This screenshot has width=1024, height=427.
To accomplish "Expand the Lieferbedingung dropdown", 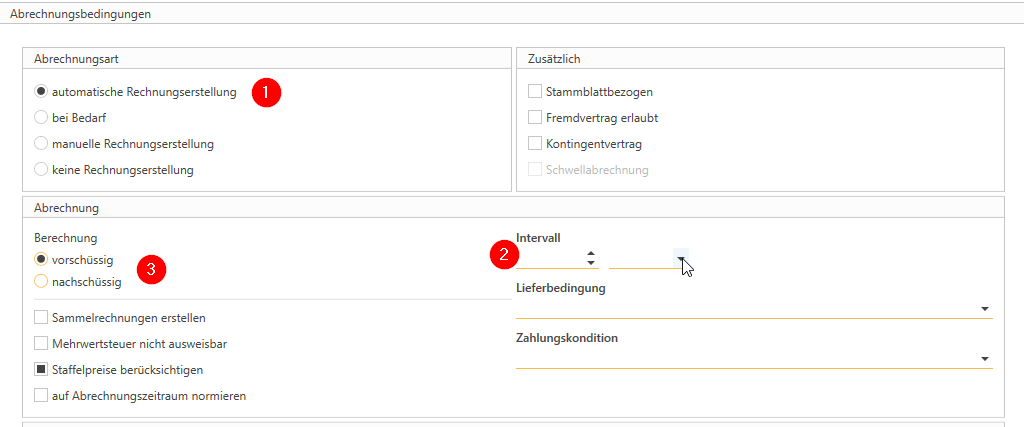I will 985,309.
